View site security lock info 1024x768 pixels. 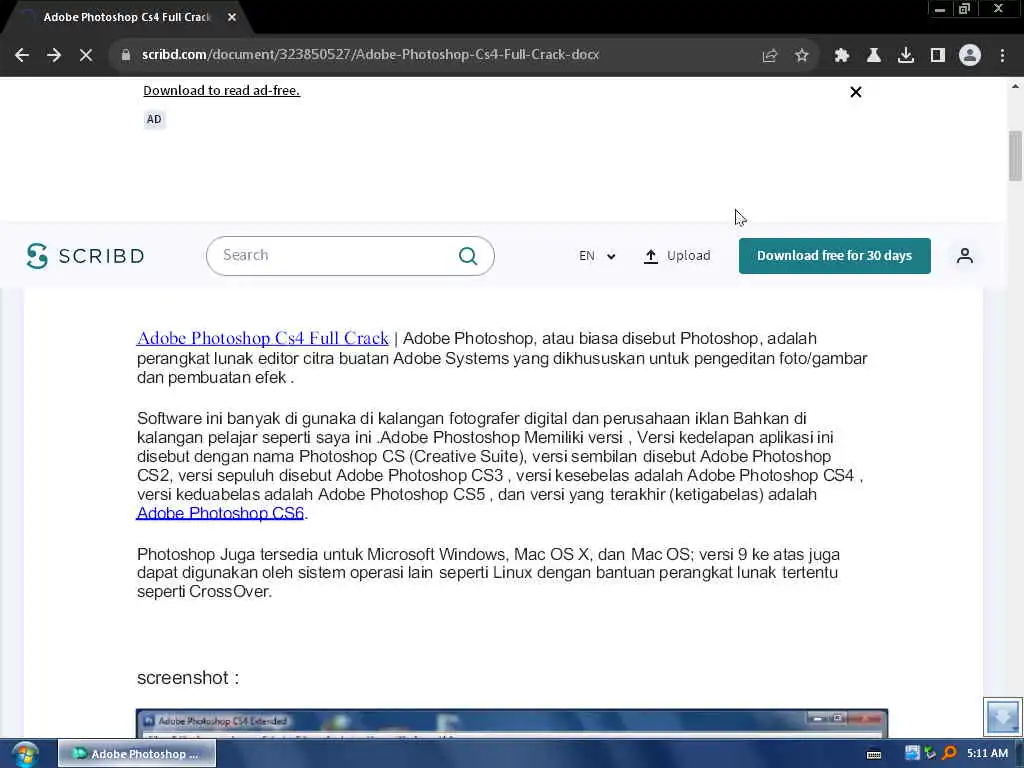pos(126,55)
